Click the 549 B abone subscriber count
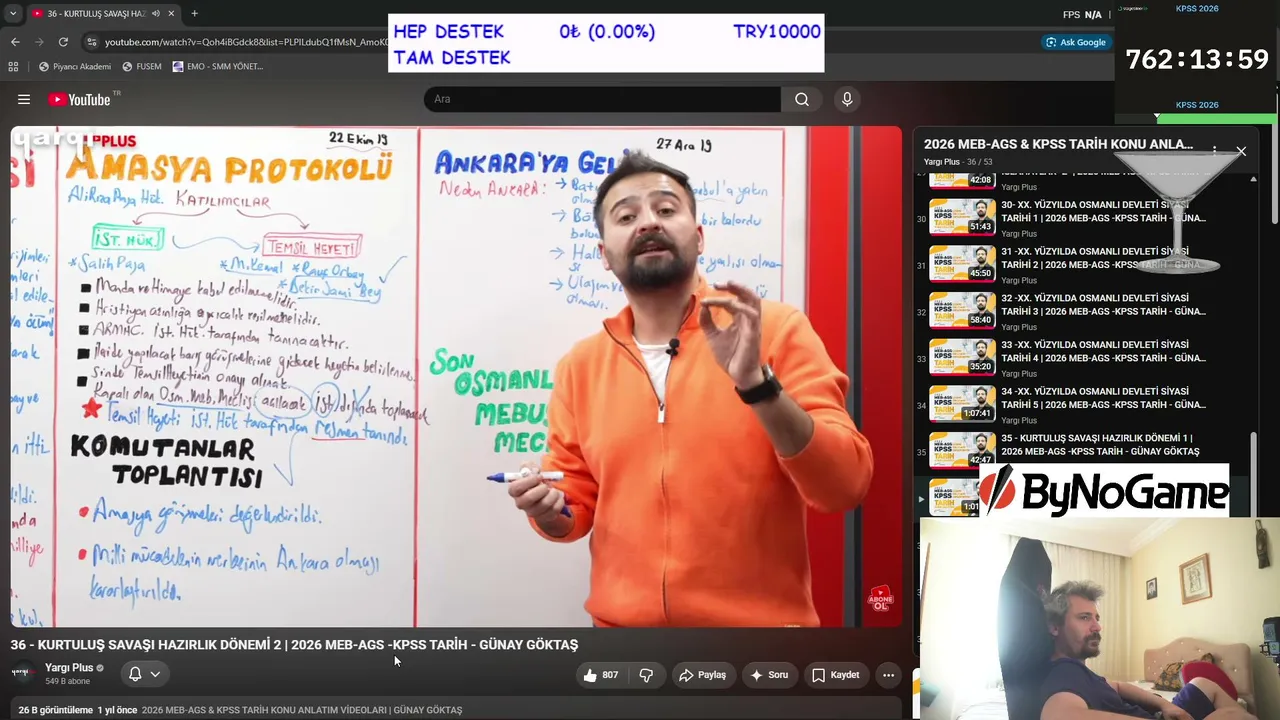Viewport: 1280px width, 720px height. [67, 682]
